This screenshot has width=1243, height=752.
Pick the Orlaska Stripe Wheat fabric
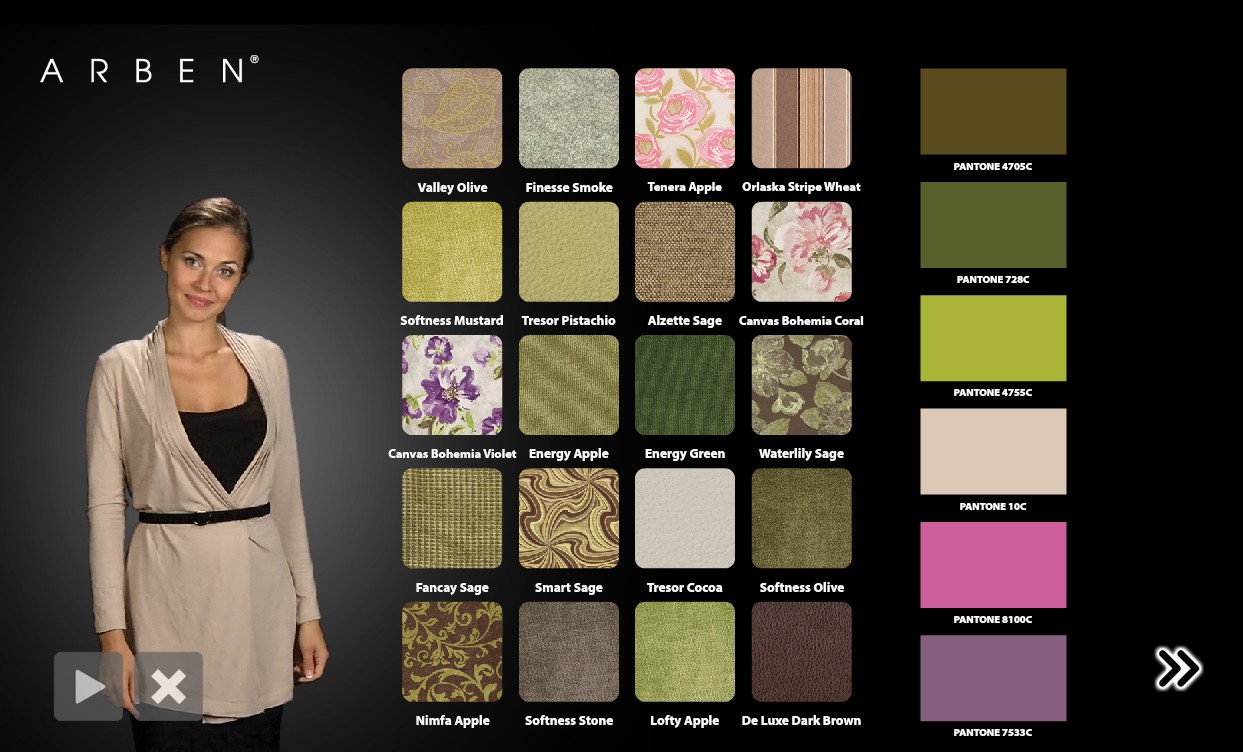[802, 118]
